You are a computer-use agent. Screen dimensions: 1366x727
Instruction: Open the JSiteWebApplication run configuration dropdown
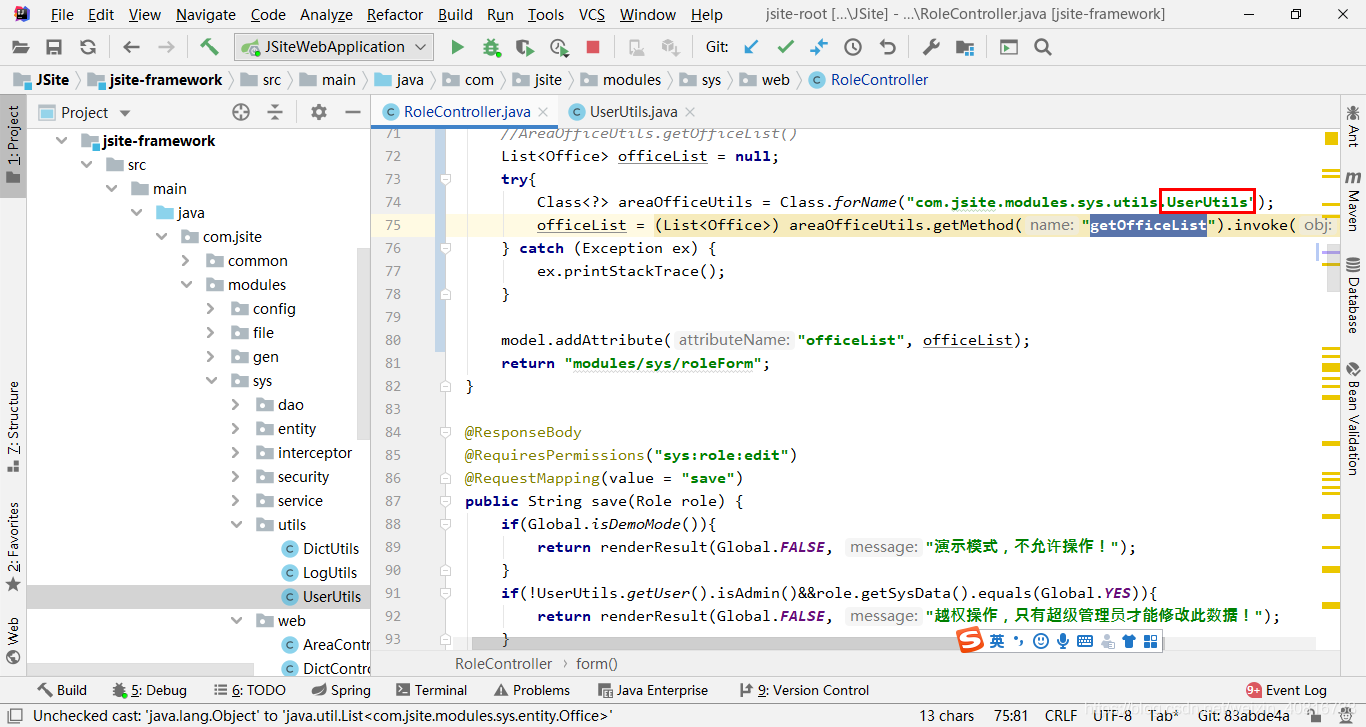(334, 47)
